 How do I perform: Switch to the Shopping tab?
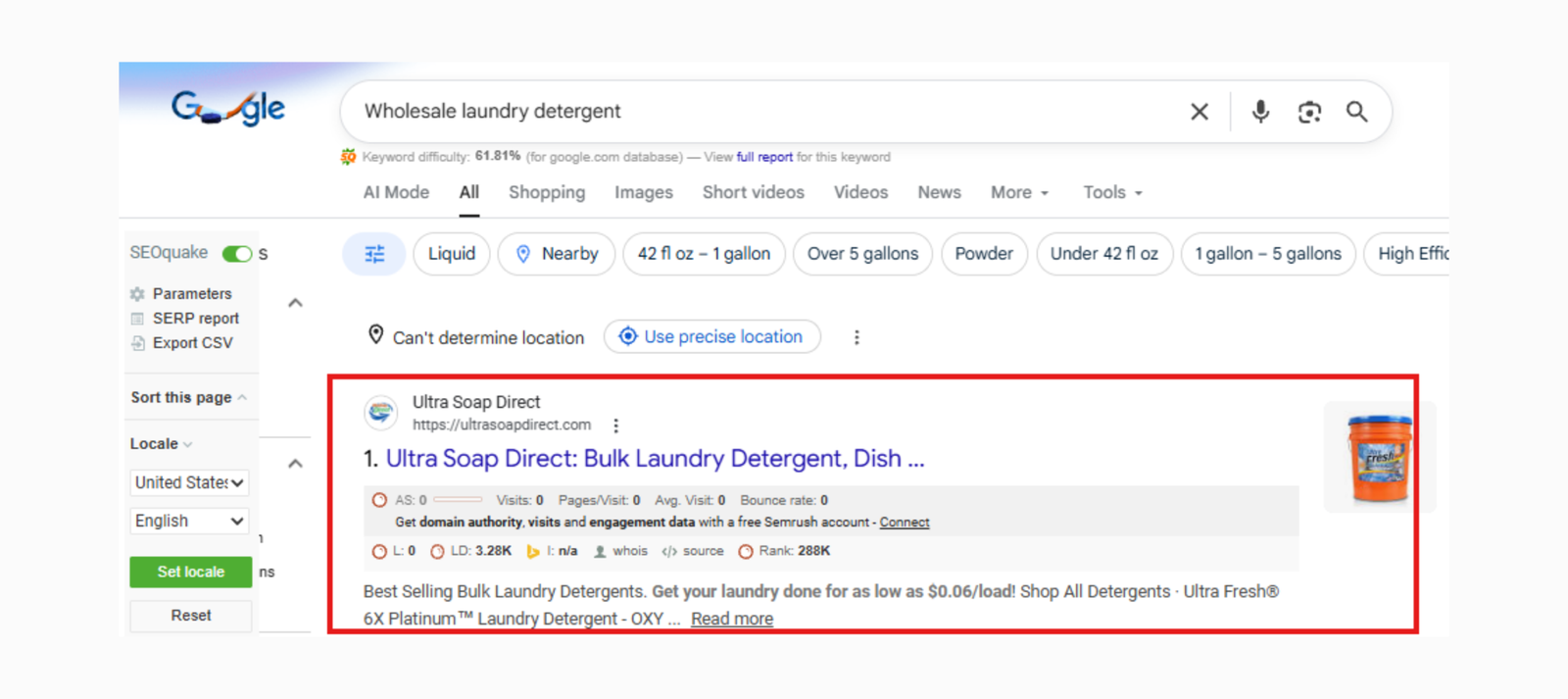(546, 193)
